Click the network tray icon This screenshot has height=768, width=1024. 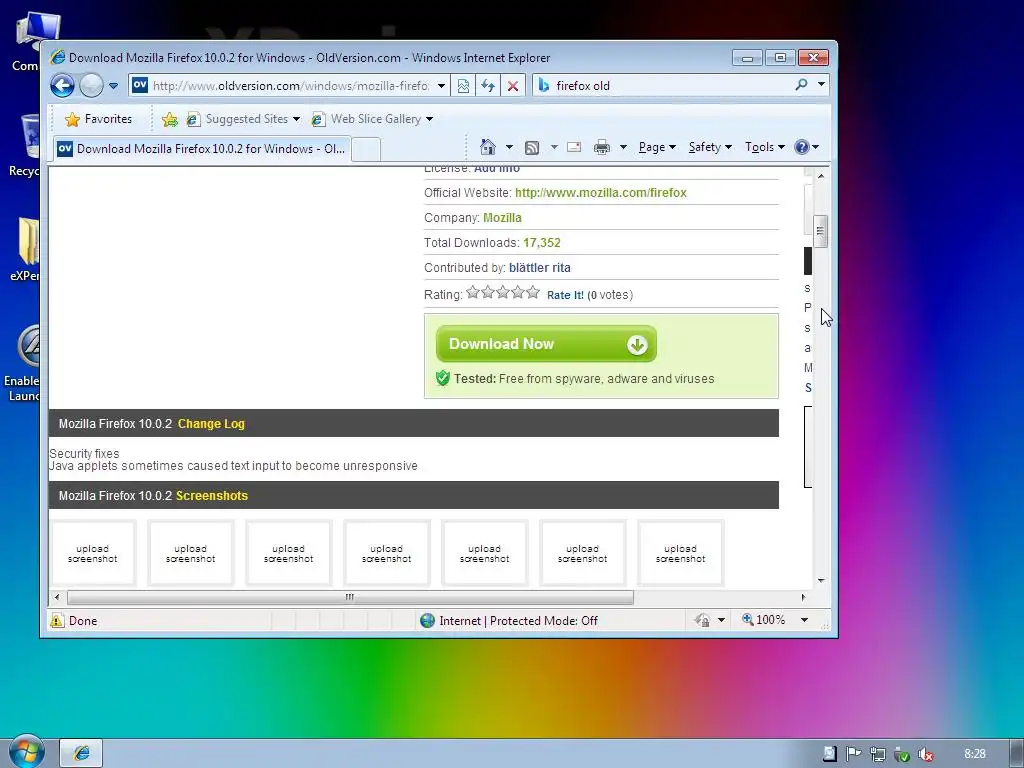pos(878,754)
